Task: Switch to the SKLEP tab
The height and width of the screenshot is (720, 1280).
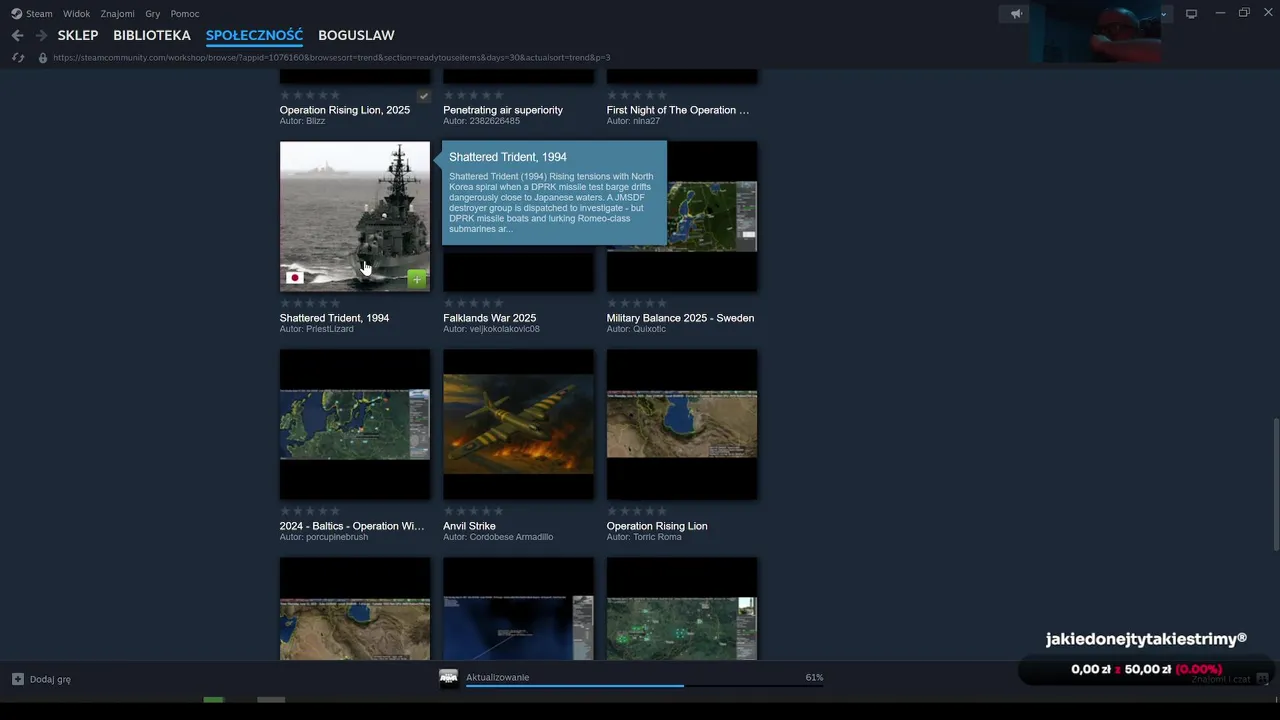Action: (x=78, y=35)
